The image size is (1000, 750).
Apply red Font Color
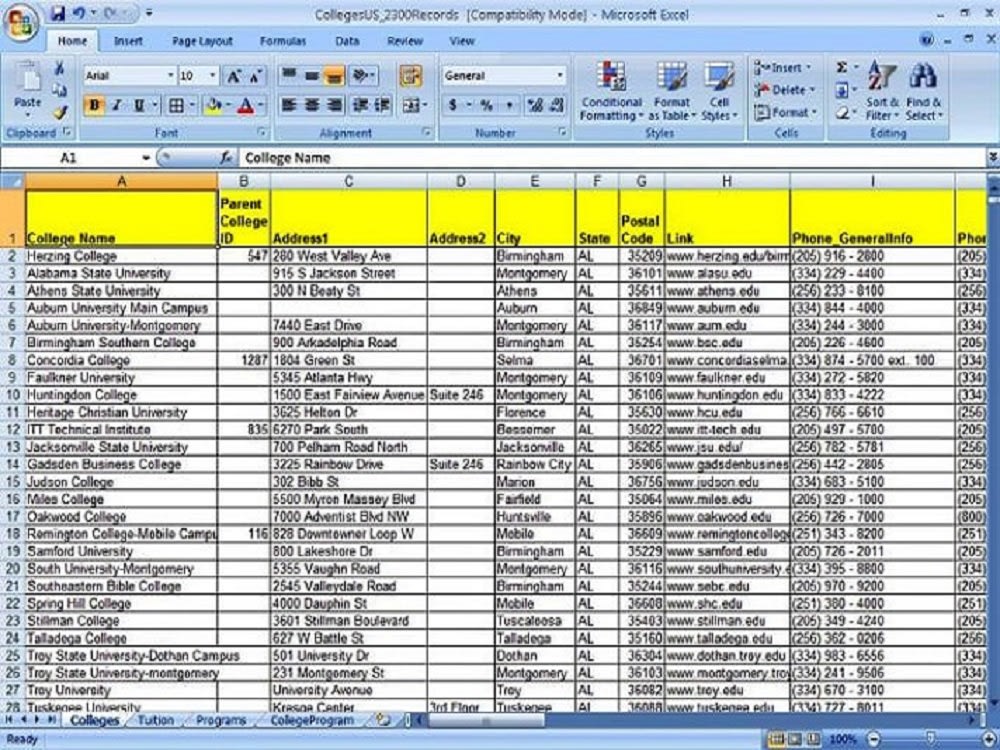(x=246, y=105)
